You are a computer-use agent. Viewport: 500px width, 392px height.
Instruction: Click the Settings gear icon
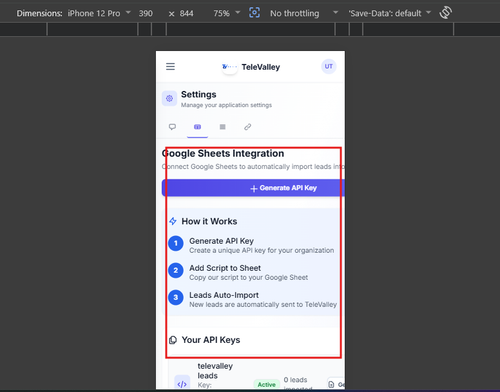pyautogui.click(x=169, y=99)
